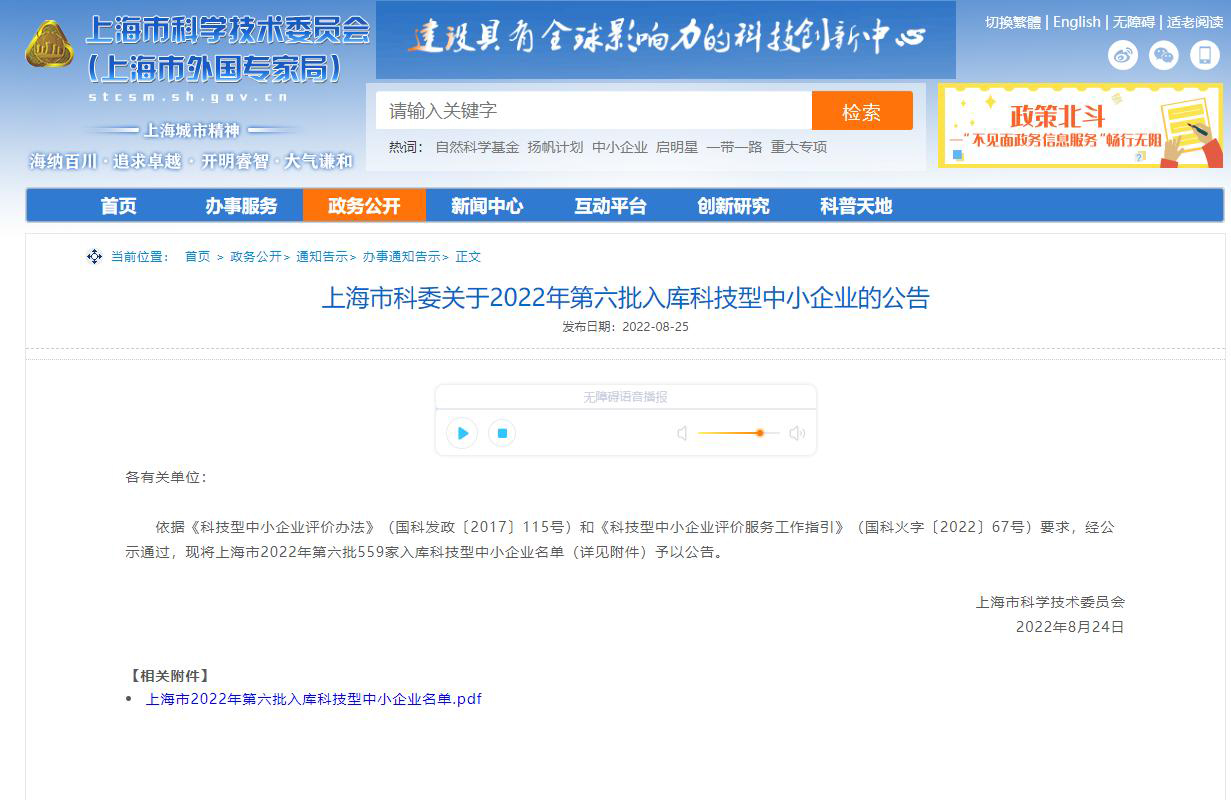Screen dimensions: 1231x800
Task: Click the low-volume speaker icon
Action: (x=681, y=432)
